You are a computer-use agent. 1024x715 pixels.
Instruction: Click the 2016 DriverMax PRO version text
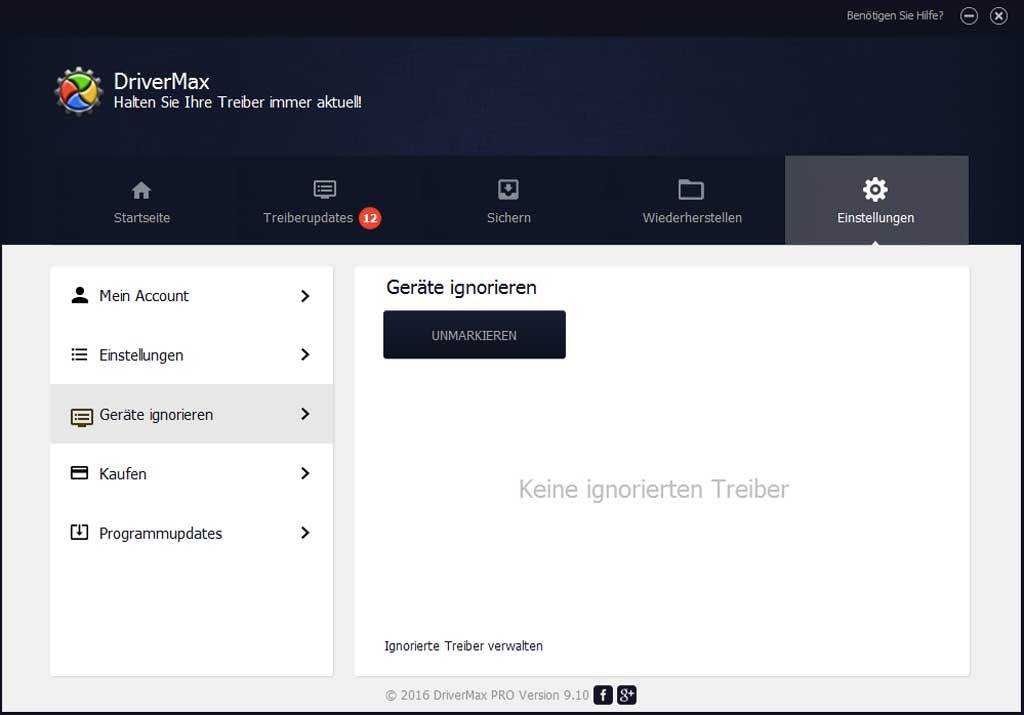[x=487, y=695]
